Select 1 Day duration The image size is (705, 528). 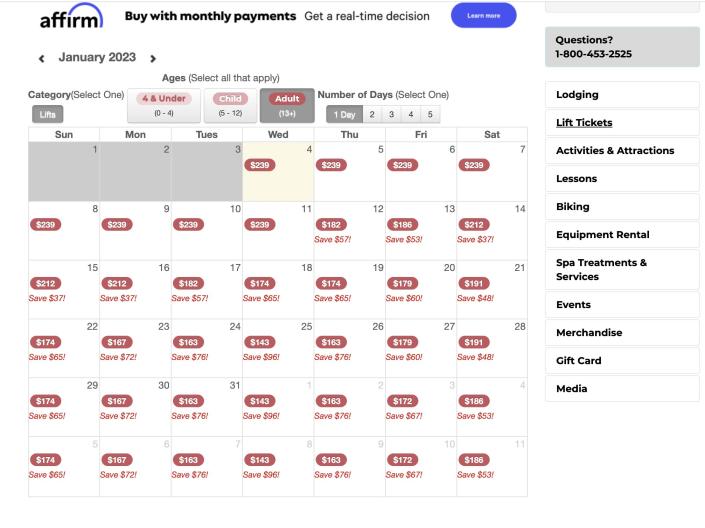(x=344, y=115)
